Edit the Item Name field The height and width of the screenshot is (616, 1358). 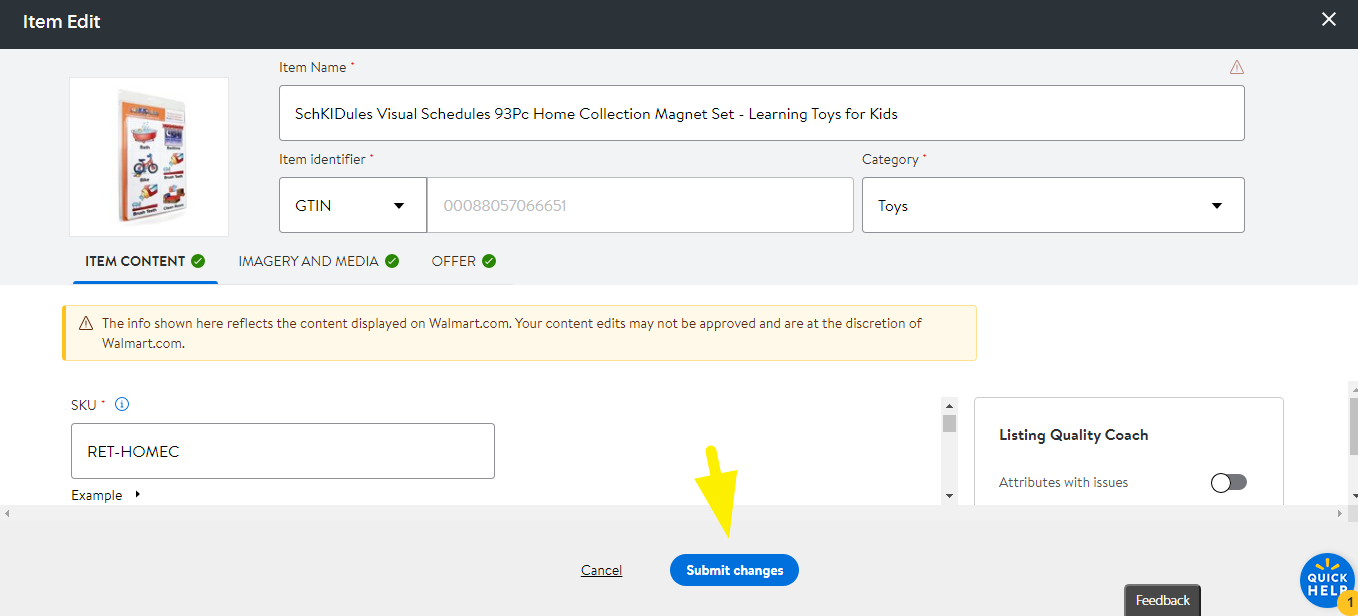pos(761,113)
